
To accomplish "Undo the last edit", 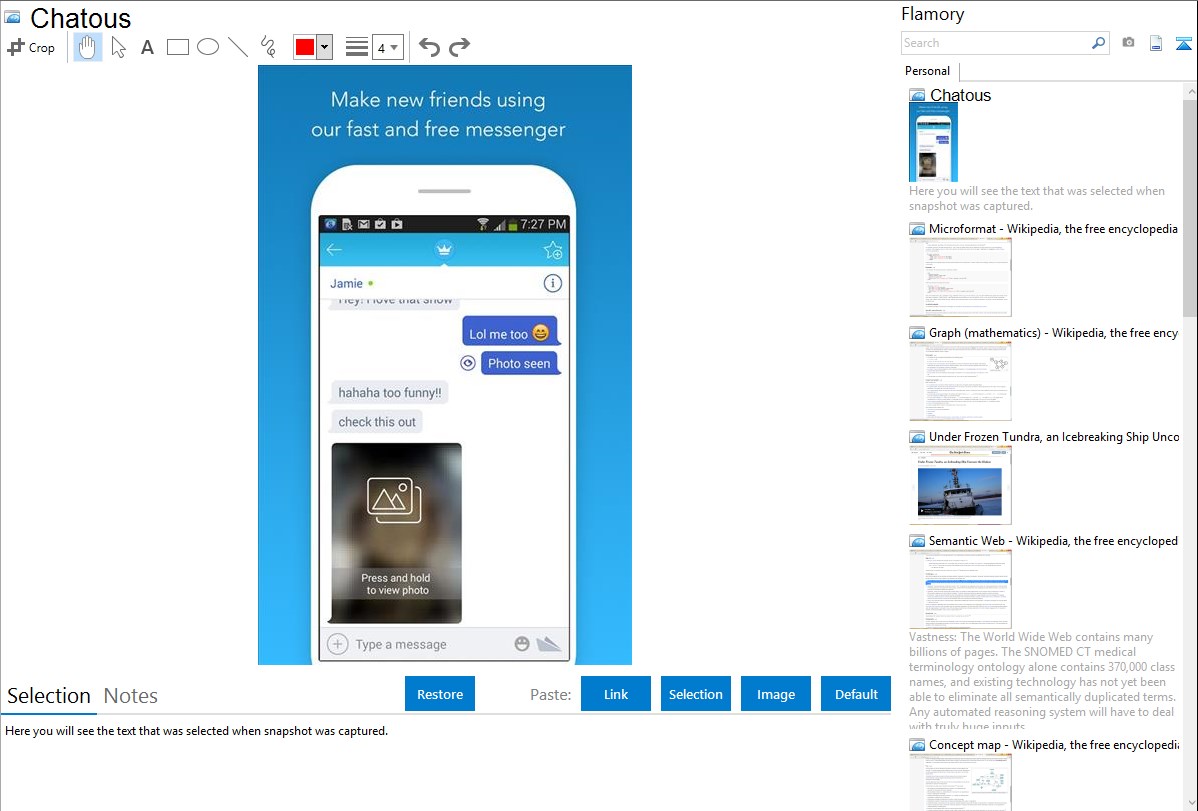I will pyautogui.click(x=429, y=47).
